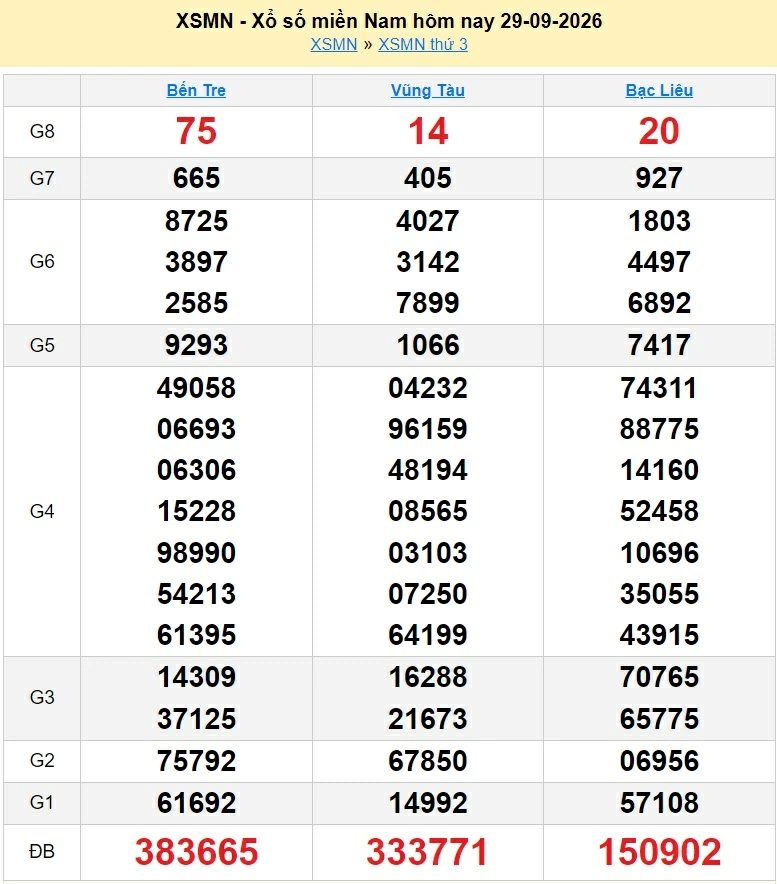Select the G6 row label

point(42,262)
